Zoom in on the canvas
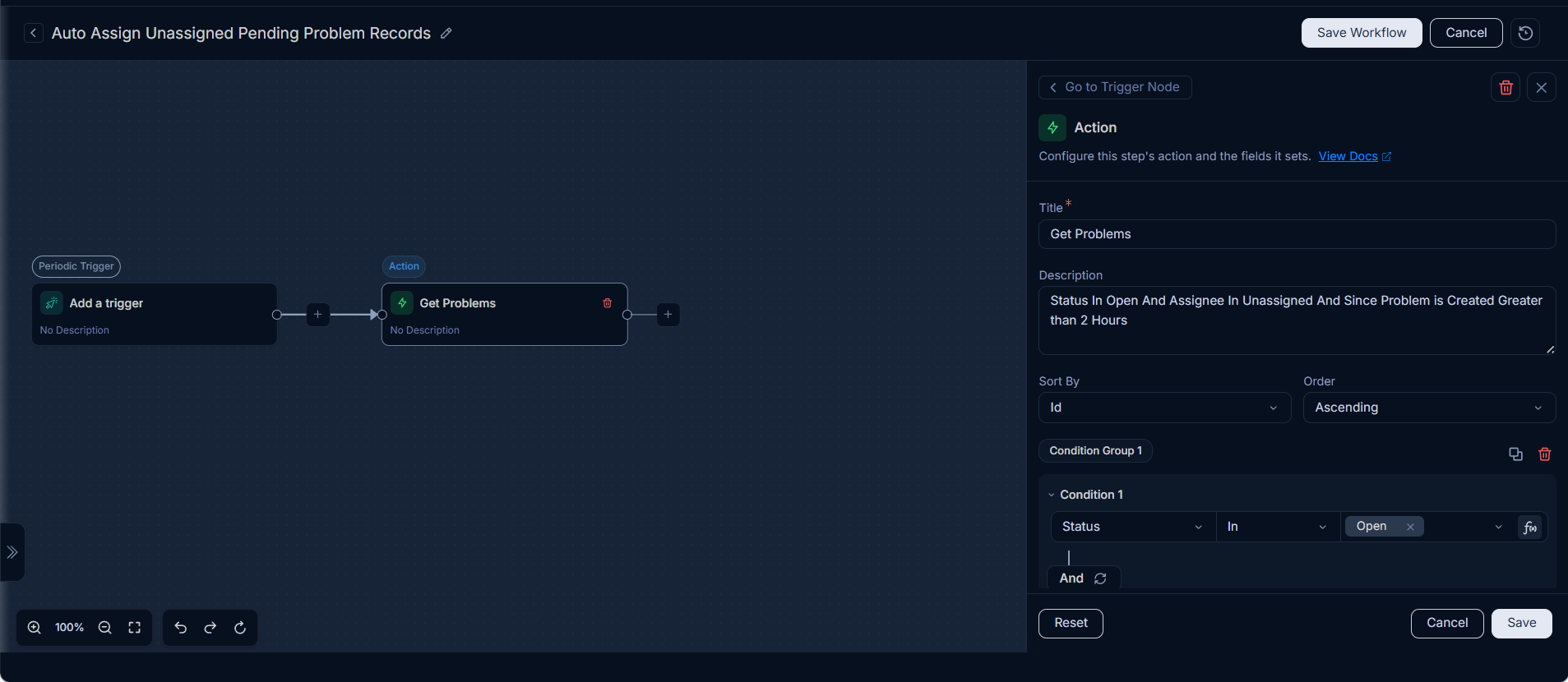1568x682 pixels. 35,628
